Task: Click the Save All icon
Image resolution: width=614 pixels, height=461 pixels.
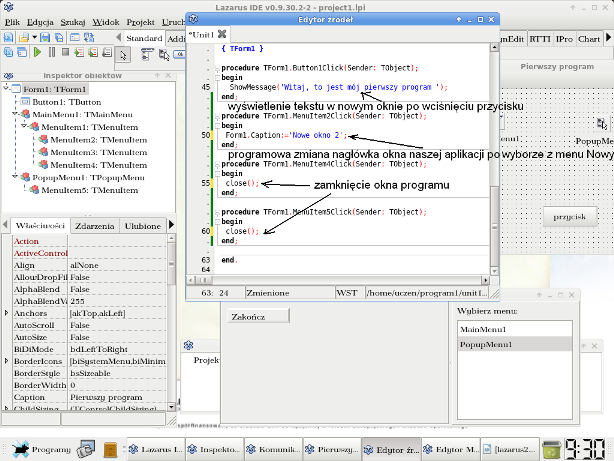Action: tap(59, 38)
